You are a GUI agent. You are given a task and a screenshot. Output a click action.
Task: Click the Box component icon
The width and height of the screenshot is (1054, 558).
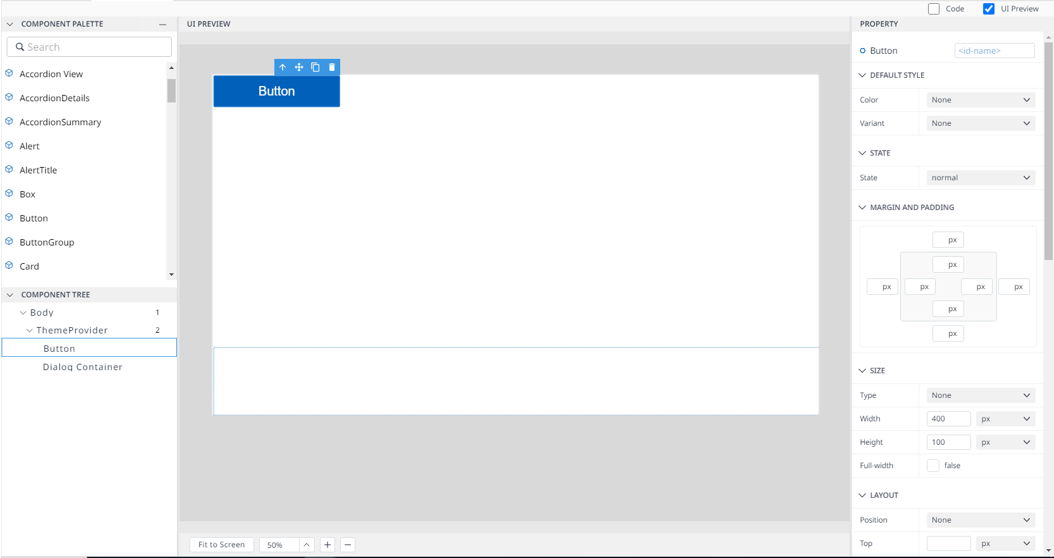(9, 194)
